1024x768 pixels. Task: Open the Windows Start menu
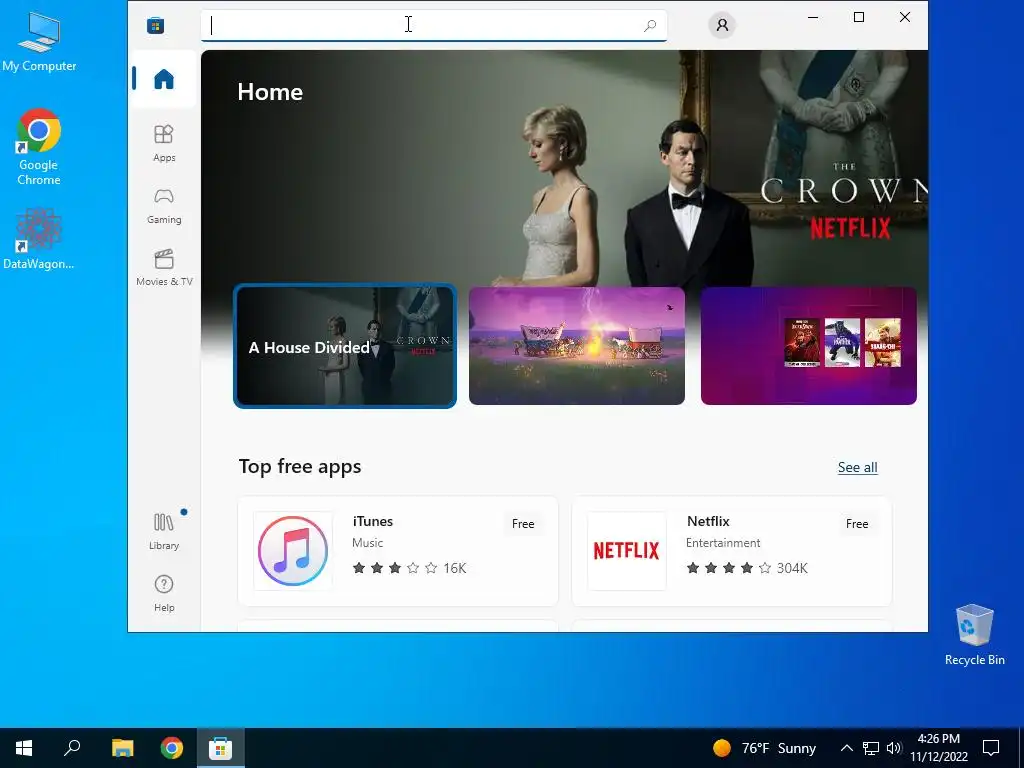click(24, 748)
